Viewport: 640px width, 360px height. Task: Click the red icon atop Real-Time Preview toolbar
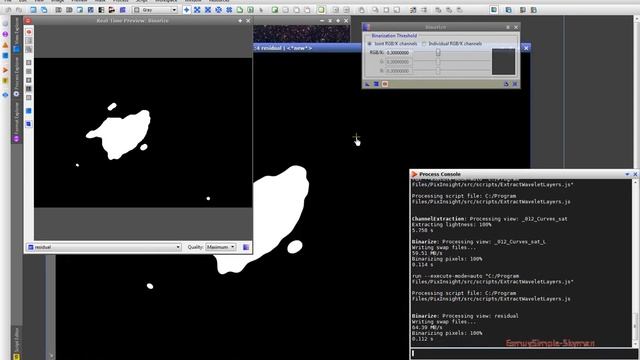29,32
